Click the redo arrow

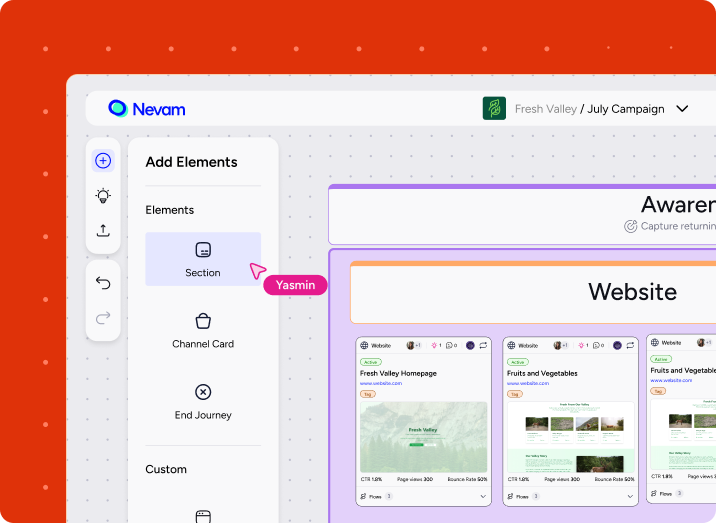click(103, 317)
